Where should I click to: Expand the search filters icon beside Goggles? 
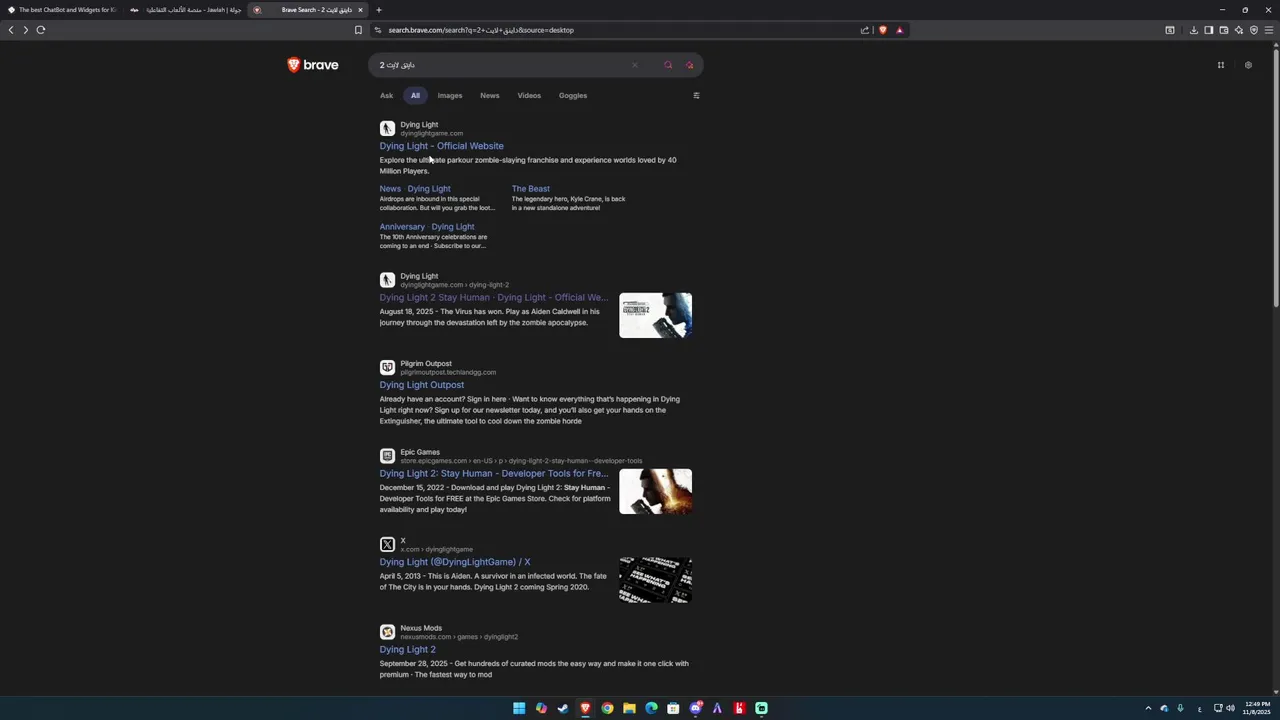pyautogui.click(x=696, y=96)
